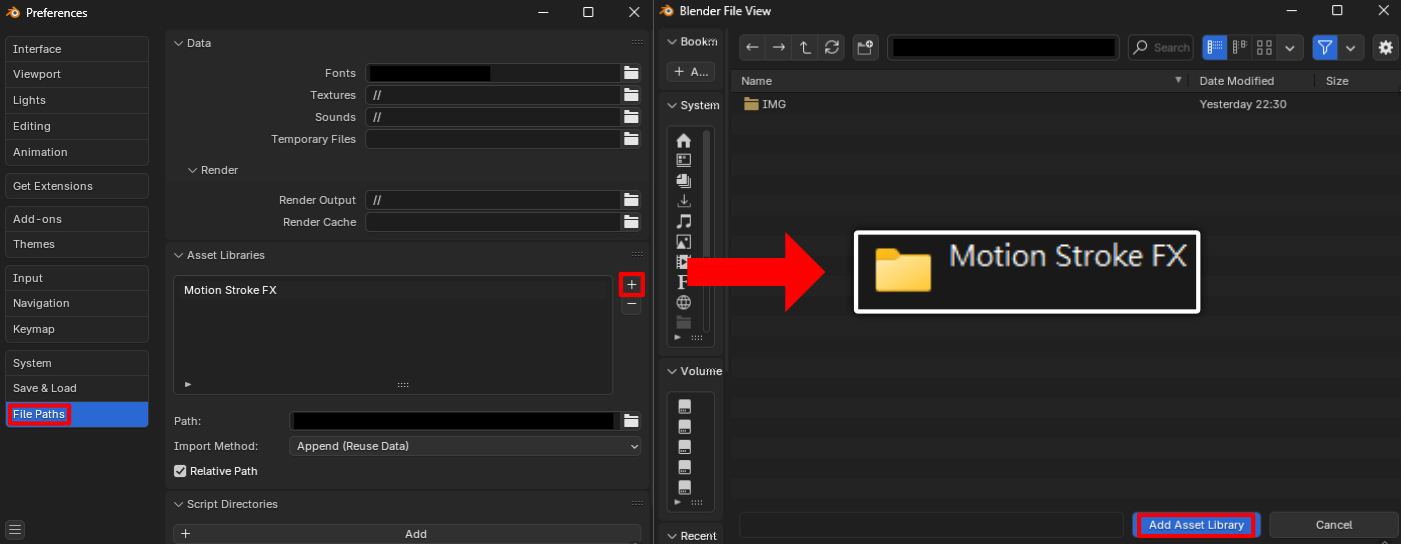
Task: Go to parent directory in File View
Action: (x=805, y=47)
